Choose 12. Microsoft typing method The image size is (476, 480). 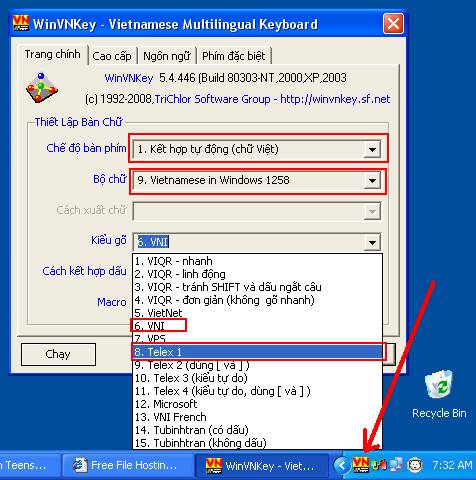[x=257, y=404]
